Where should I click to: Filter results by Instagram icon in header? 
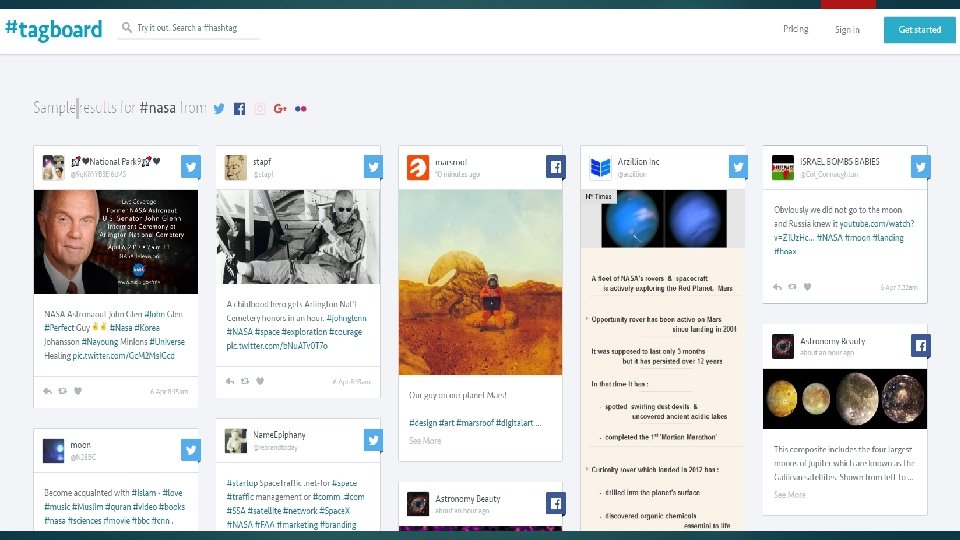[x=260, y=108]
